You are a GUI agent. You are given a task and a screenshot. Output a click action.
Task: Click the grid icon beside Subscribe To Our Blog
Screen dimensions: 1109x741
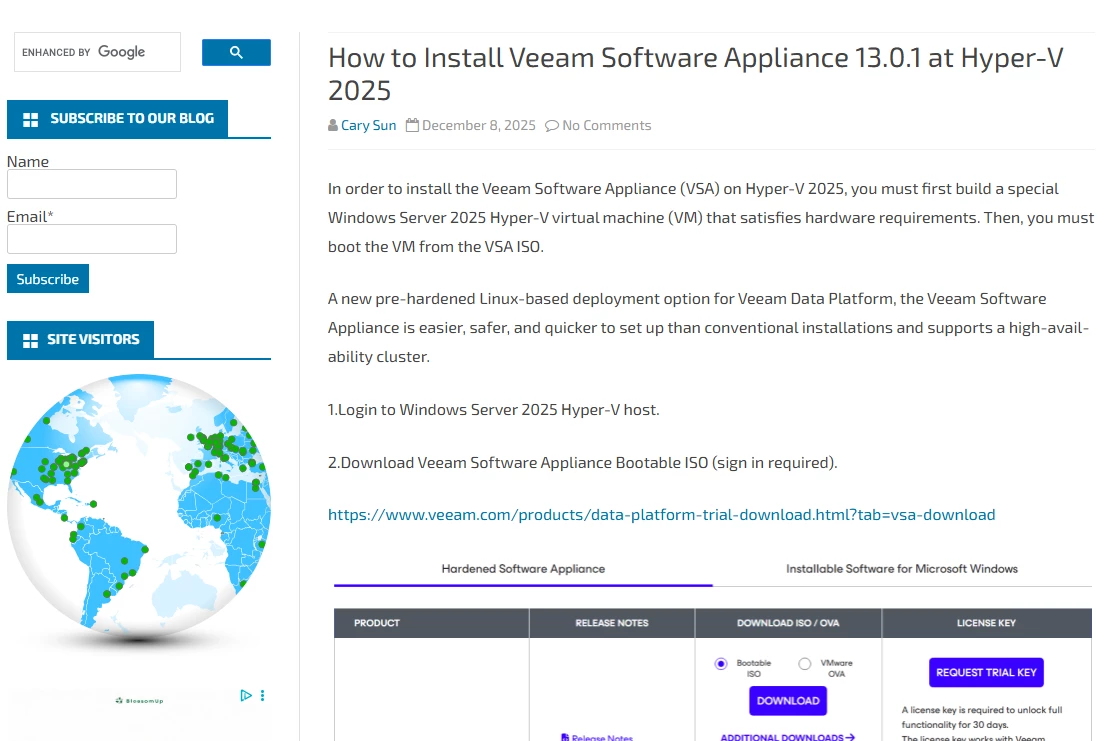tap(30, 119)
